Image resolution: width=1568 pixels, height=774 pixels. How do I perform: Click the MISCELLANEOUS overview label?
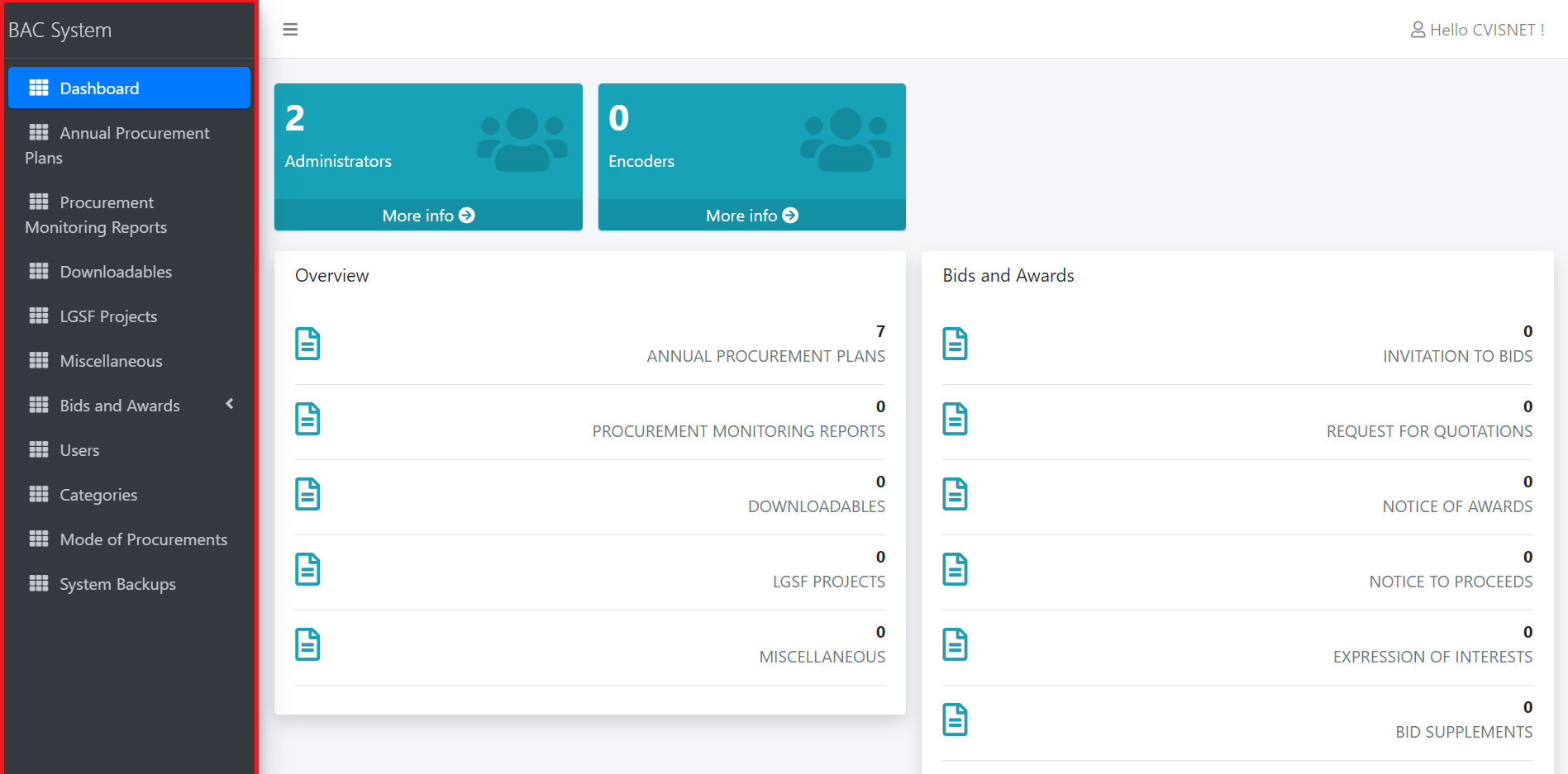pos(822,657)
